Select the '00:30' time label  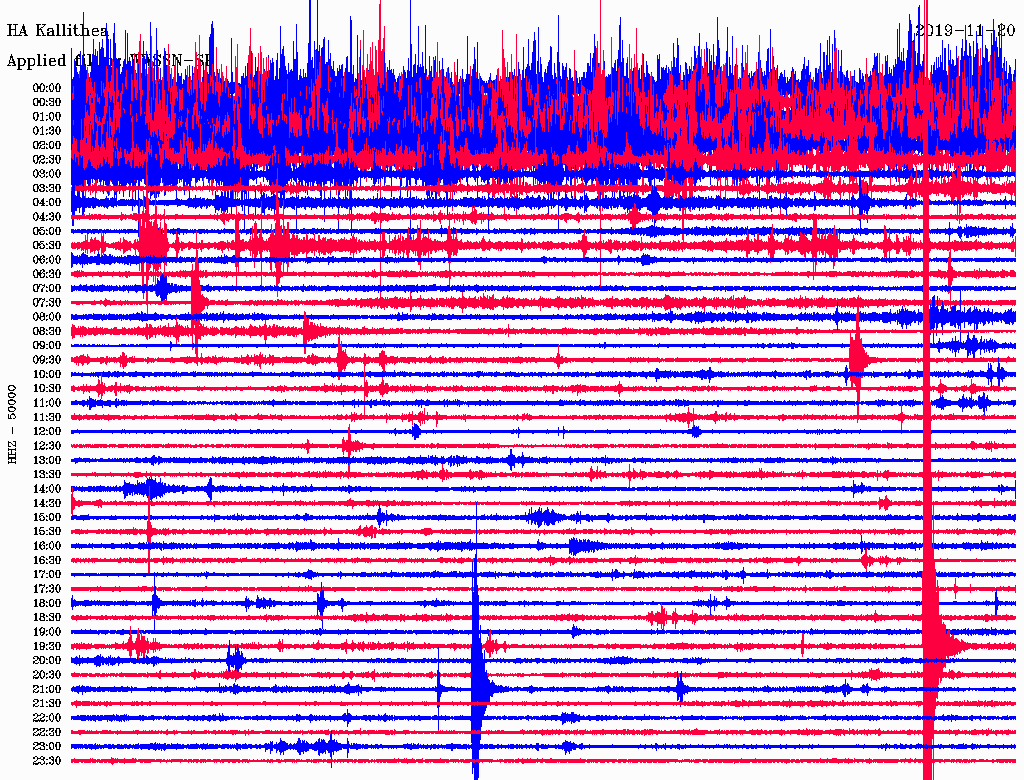click(x=47, y=103)
